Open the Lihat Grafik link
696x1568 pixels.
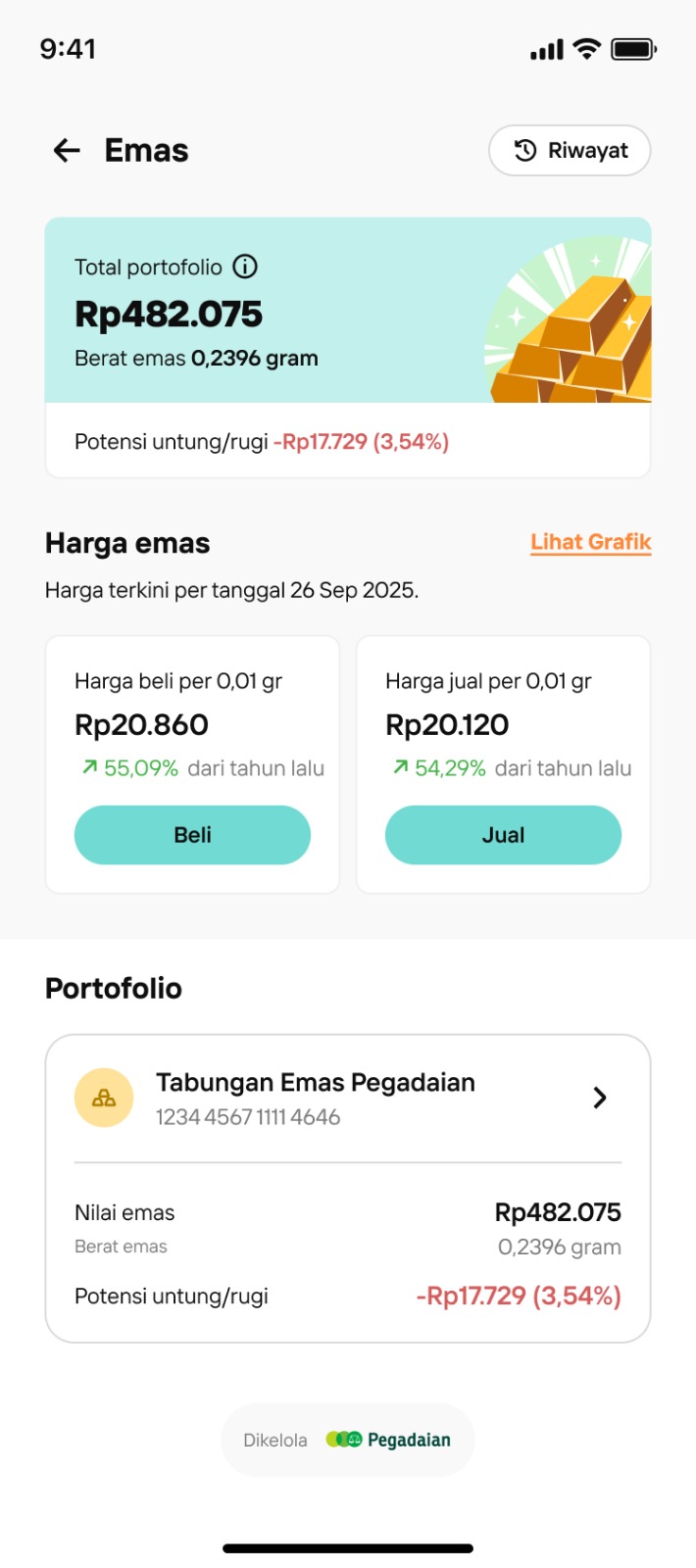pyautogui.click(x=590, y=542)
